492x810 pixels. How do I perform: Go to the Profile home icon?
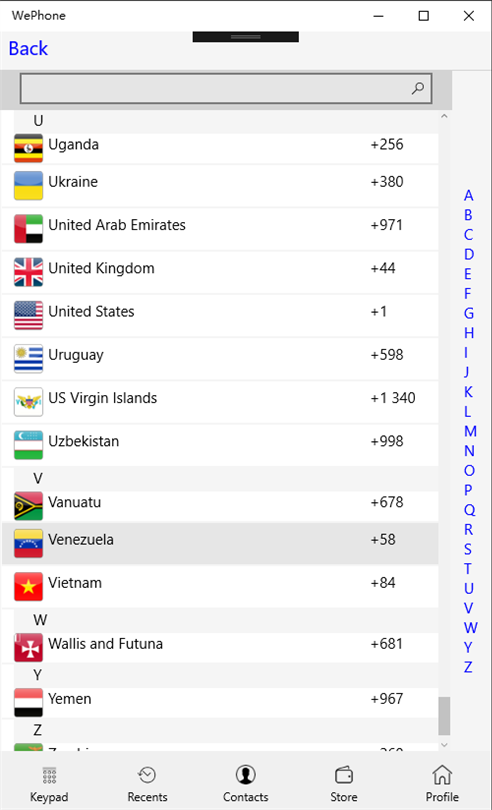pos(442,775)
